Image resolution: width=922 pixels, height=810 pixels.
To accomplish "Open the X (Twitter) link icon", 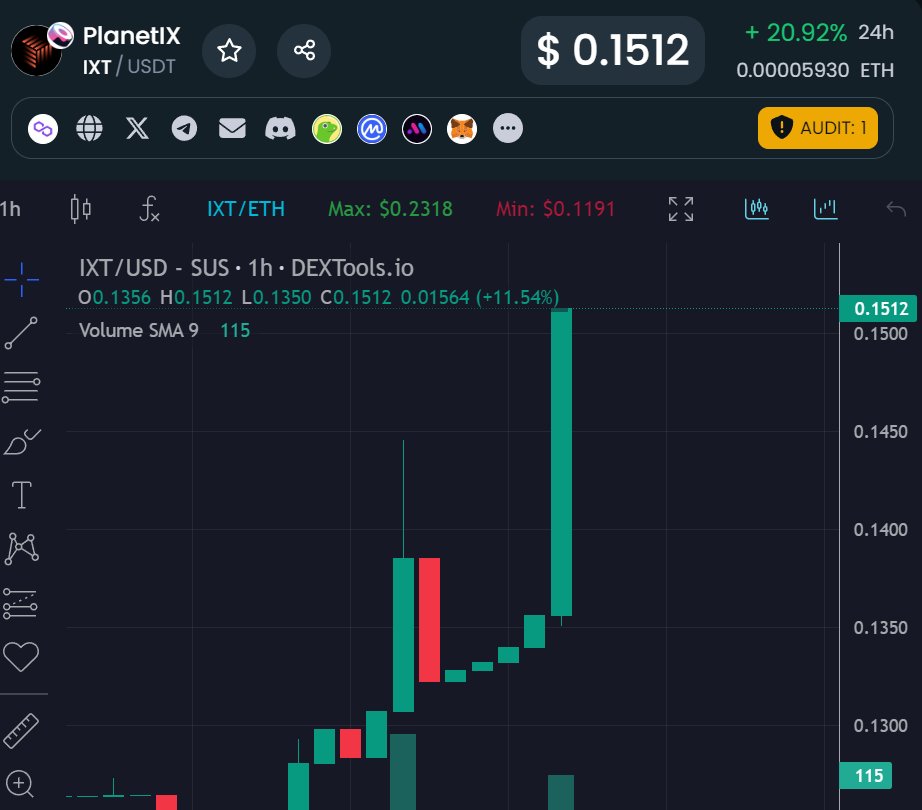I will pos(137,128).
